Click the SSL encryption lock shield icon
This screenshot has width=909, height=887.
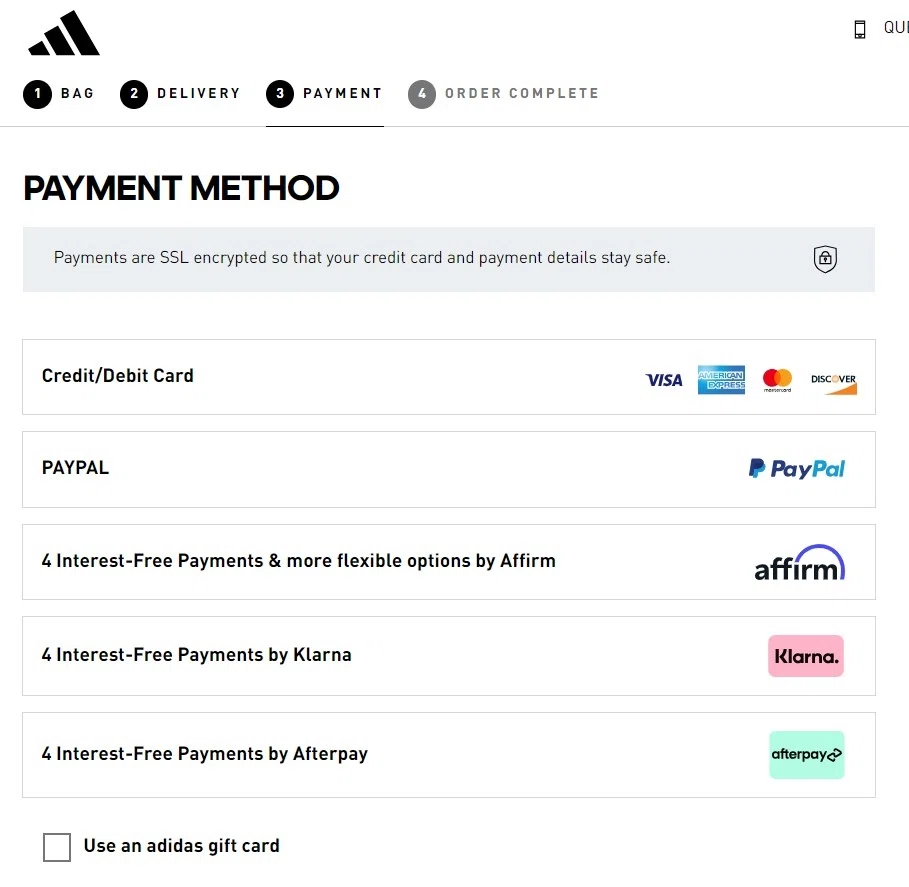(x=824, y=259)
